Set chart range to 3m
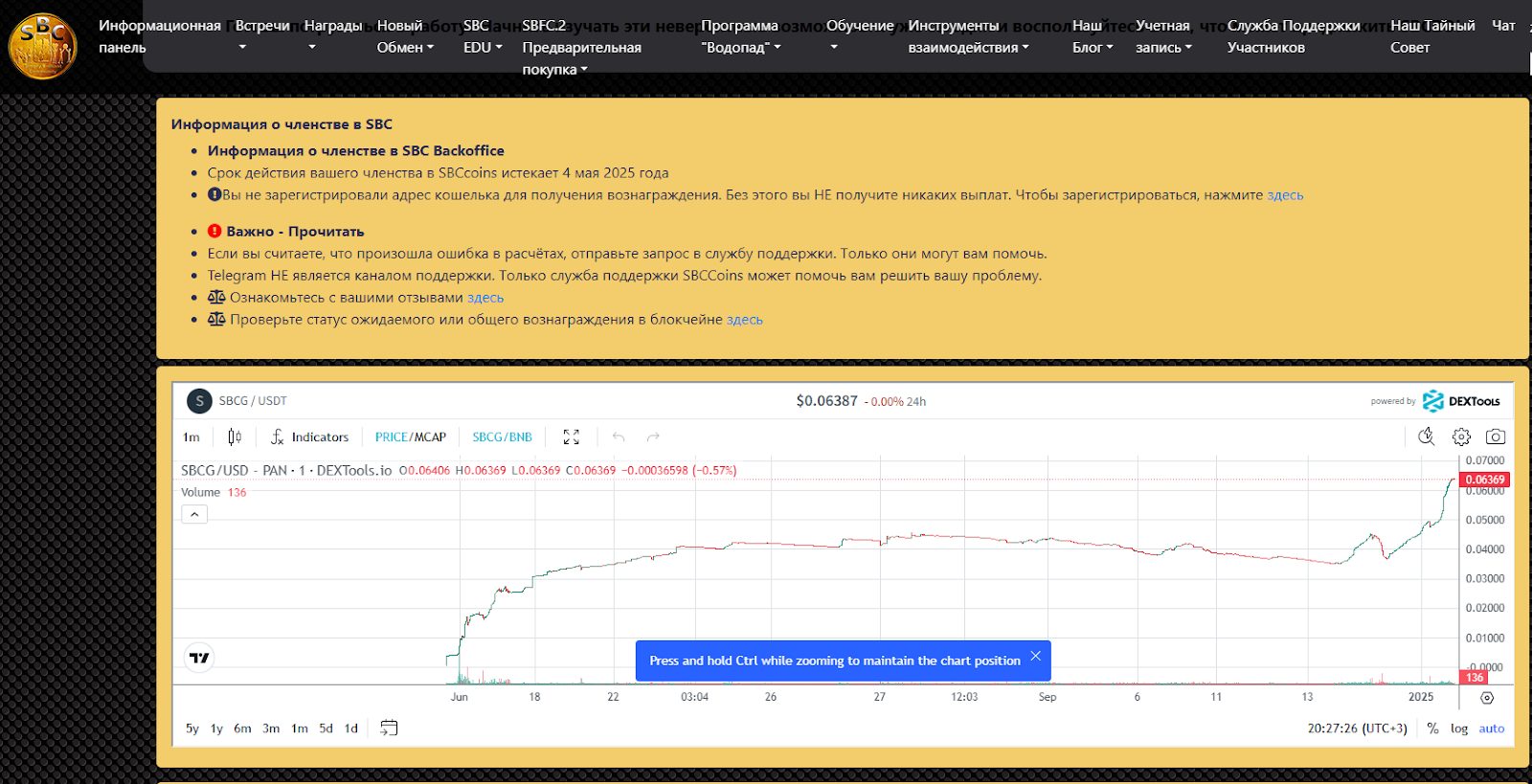 click(x=271, y=728)
